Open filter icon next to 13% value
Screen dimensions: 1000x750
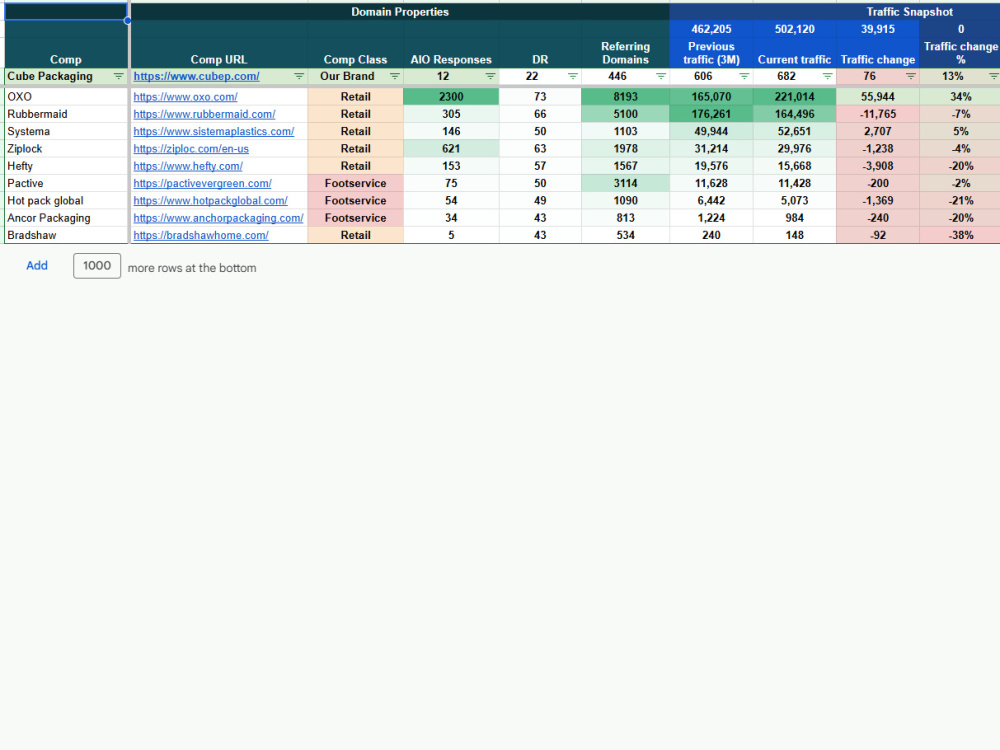pyautogui.click(x=994, y=77)
